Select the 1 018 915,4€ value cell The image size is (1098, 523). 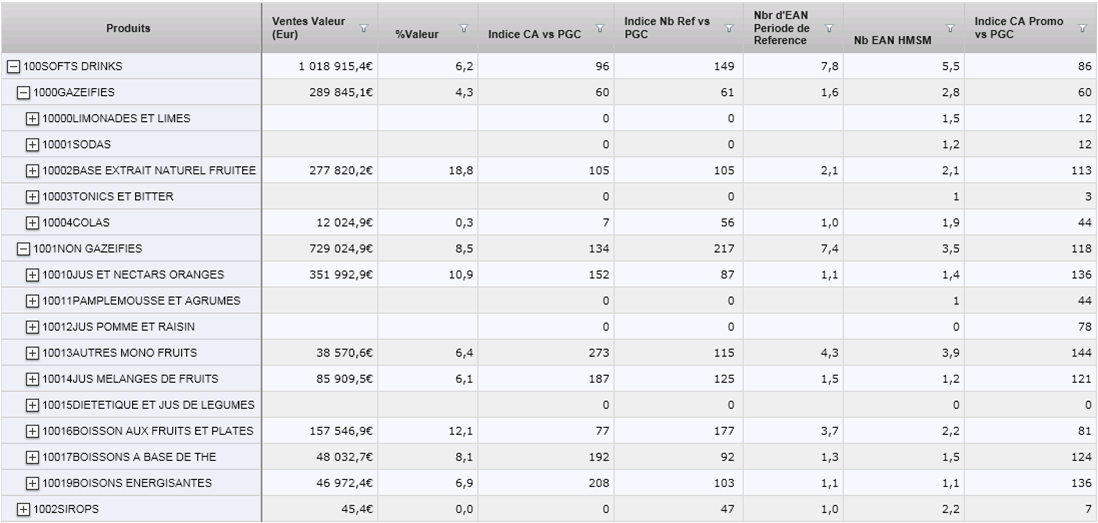(320, 67)
